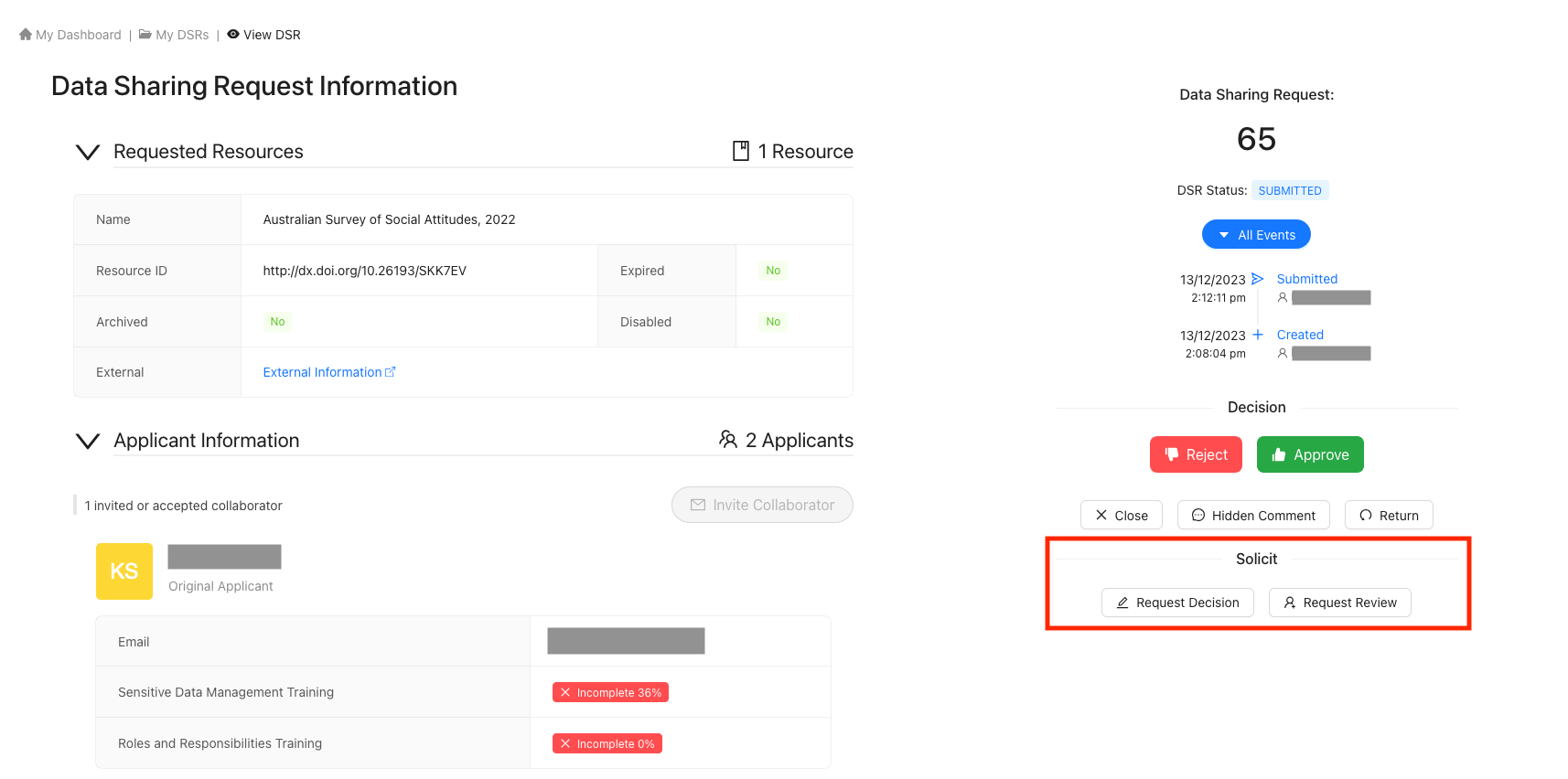
Task: Collapse the Requested Resources section
Action: [88, 152]
